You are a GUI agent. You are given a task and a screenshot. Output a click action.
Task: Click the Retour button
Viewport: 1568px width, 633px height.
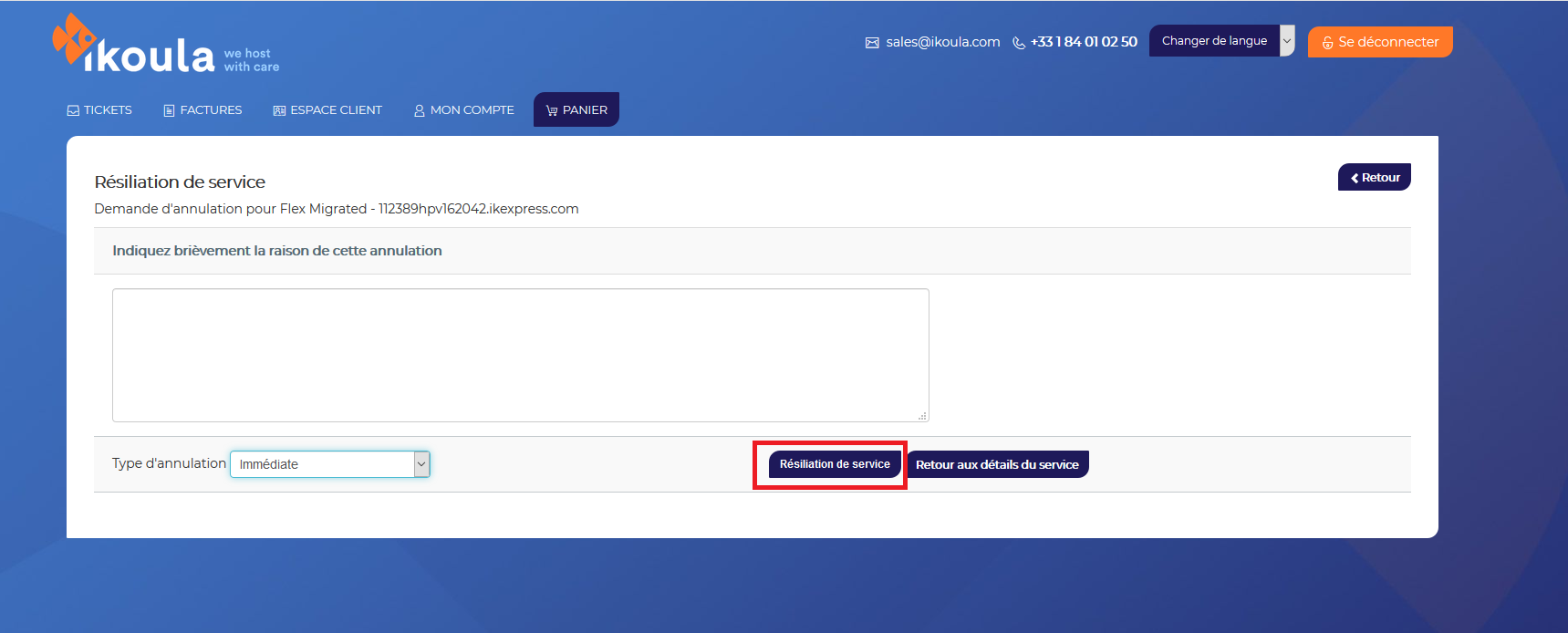click(1375, 177)
